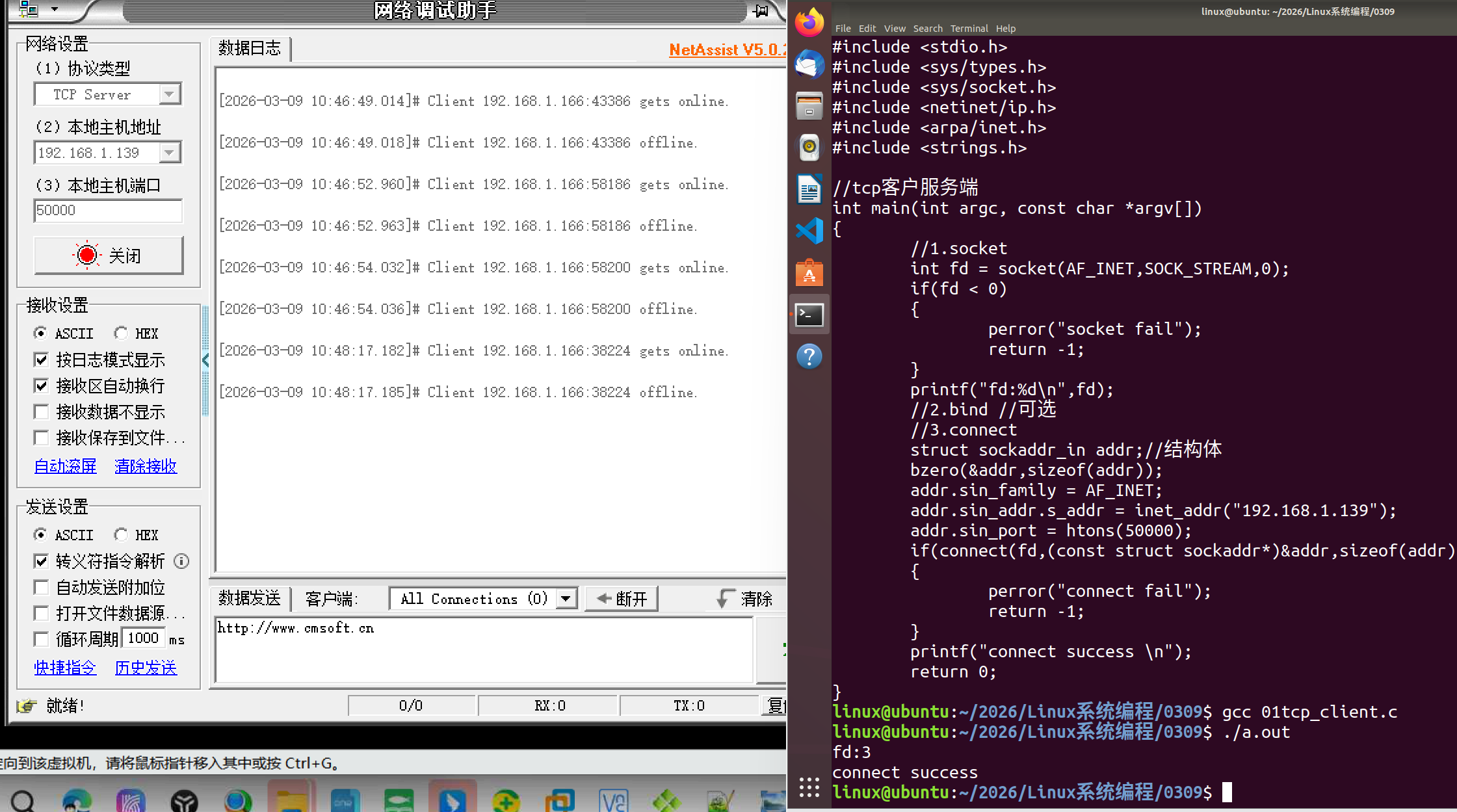Click the 清除接收 link

pyautogui.click(x=146, y=466)
